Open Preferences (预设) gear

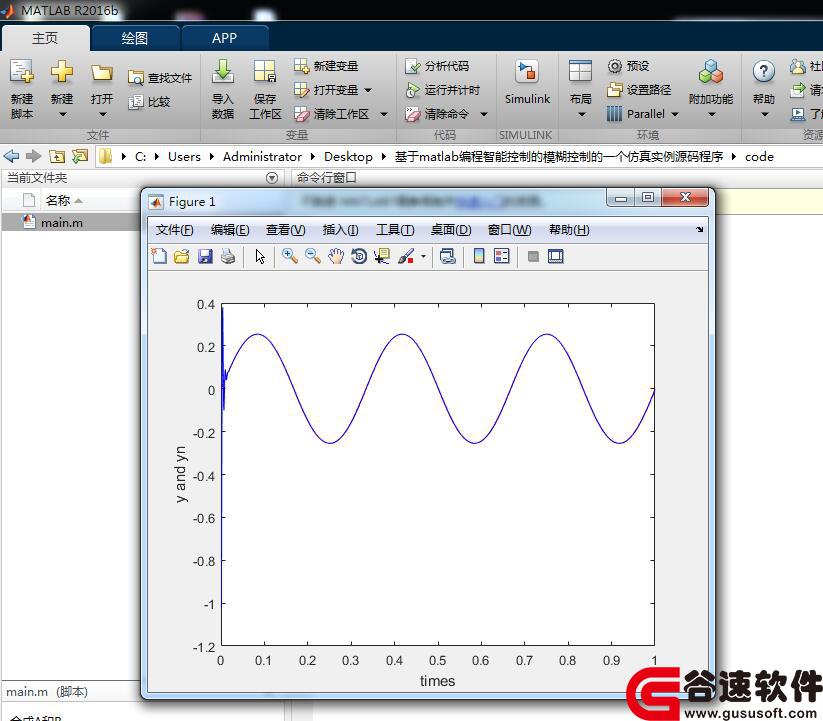pyautogui.click(x=628, y=66)
